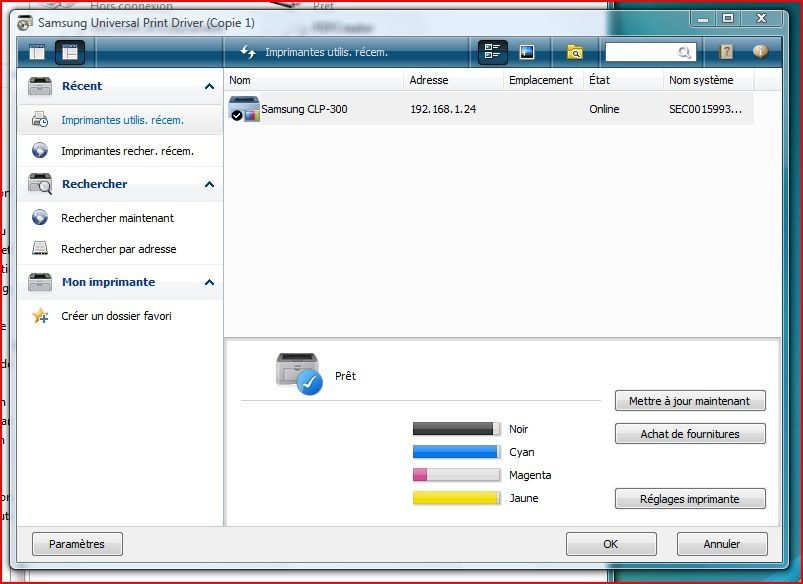
Task: Click the printer magnifier icon beside Rechercher
Action: (40, 184)
